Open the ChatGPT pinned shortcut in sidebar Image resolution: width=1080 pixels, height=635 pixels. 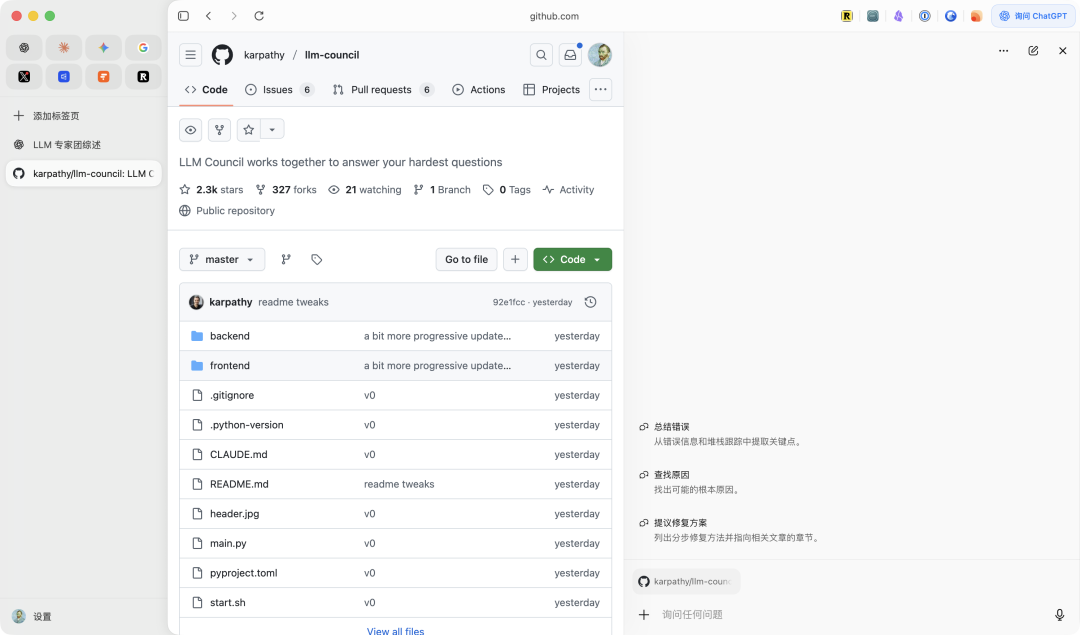click(24, 48)
